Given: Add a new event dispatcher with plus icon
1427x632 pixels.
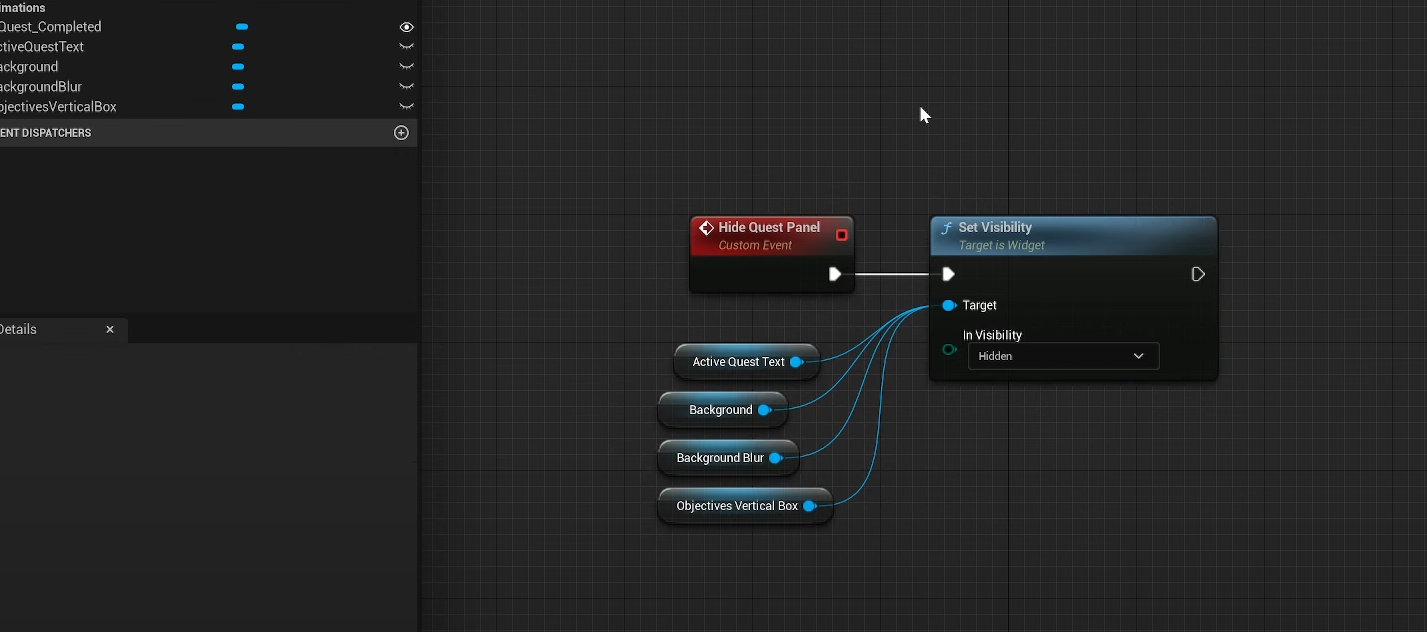Looking at the screenshot, I should pos(401,133).
